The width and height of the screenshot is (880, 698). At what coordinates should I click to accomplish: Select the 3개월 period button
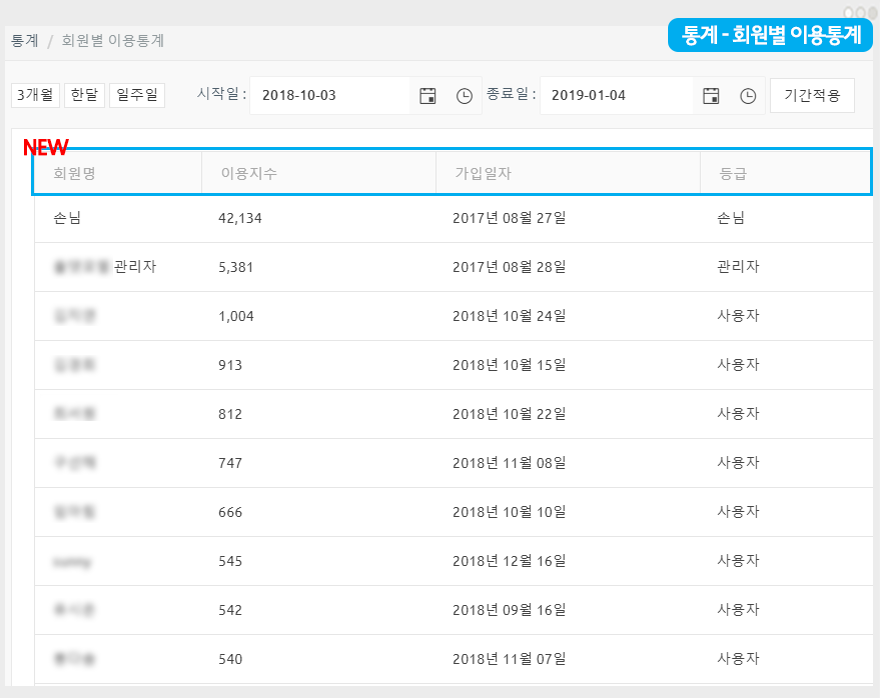coord(36,95)
